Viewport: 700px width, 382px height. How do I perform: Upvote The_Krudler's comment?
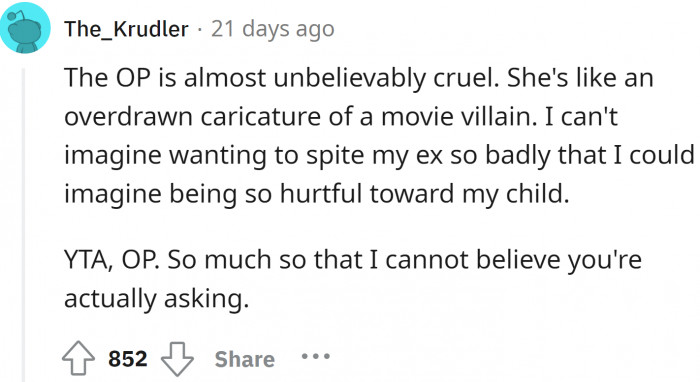tap(79, 358)
